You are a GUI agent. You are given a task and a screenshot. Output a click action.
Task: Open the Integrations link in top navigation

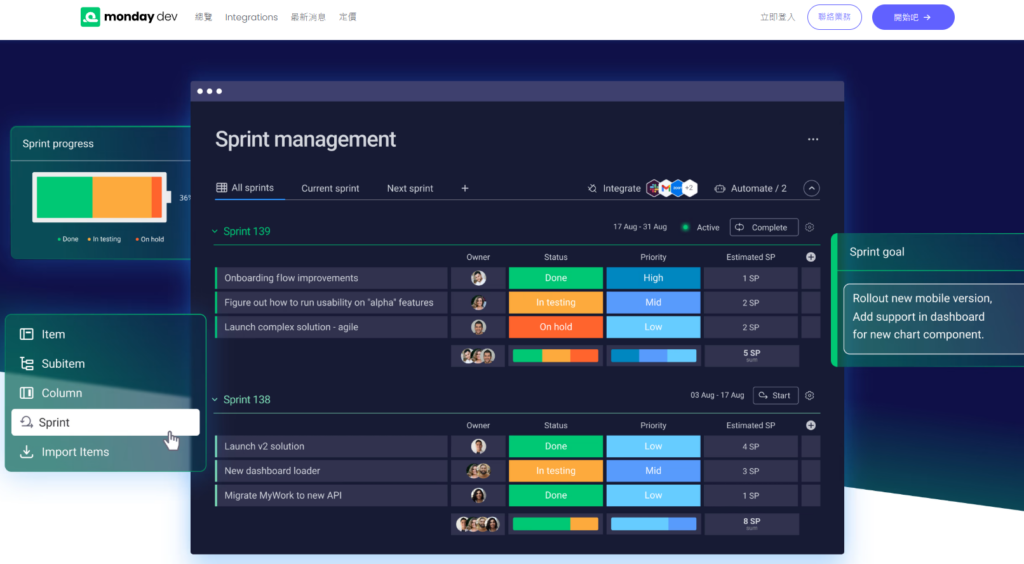click(x=251, y=17)
